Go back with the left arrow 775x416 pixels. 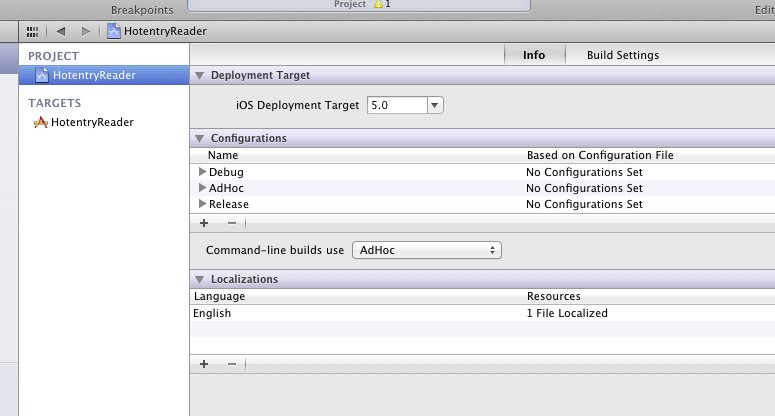coord(61,32)
